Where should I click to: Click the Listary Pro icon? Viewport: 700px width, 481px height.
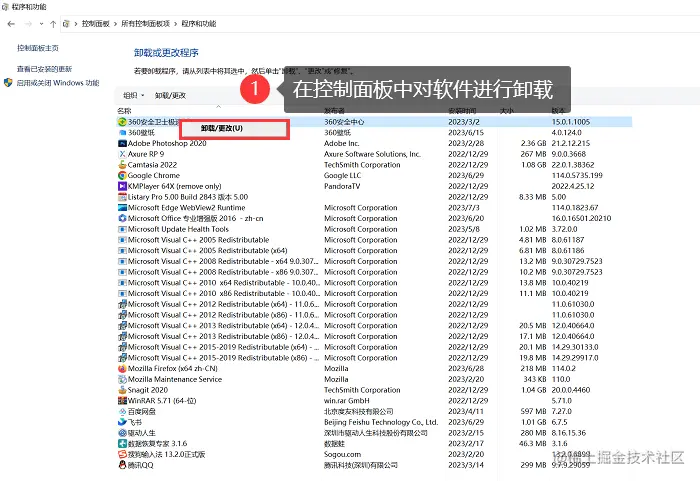click(122, 197)
